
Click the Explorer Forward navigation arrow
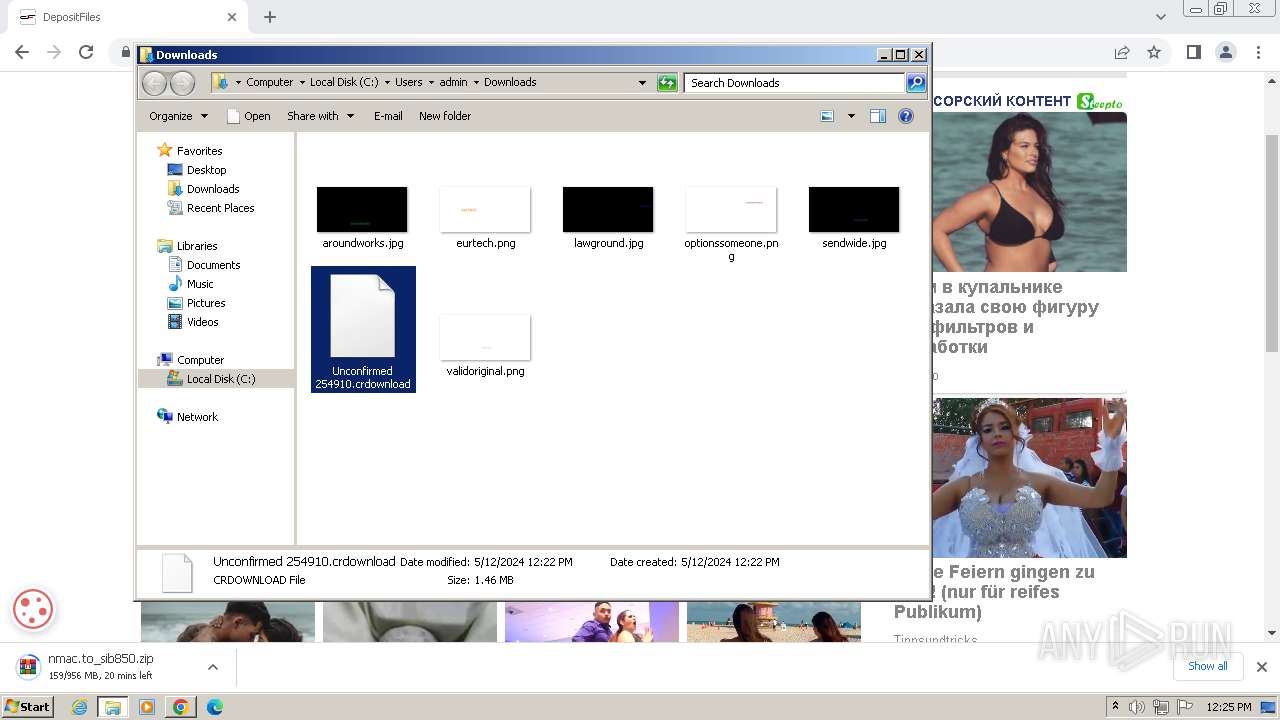coord(182,83)
